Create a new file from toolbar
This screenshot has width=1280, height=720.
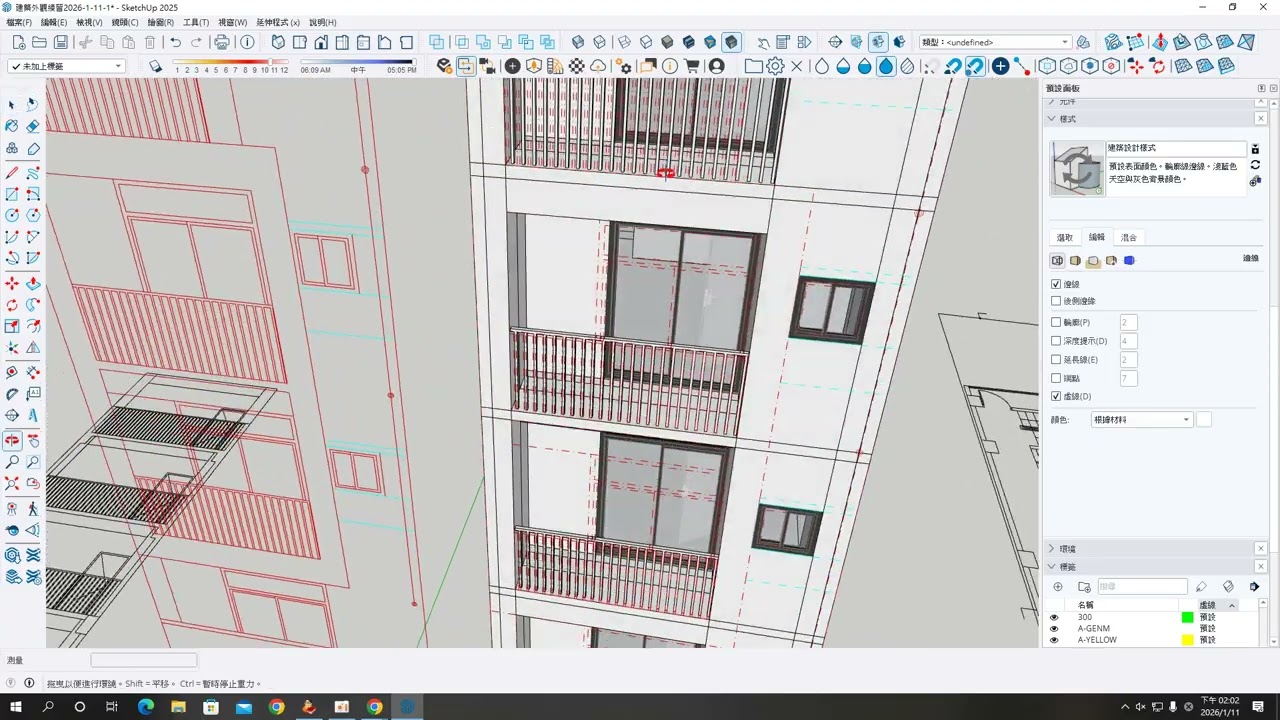pyautogui.click(x=18, y=42)
